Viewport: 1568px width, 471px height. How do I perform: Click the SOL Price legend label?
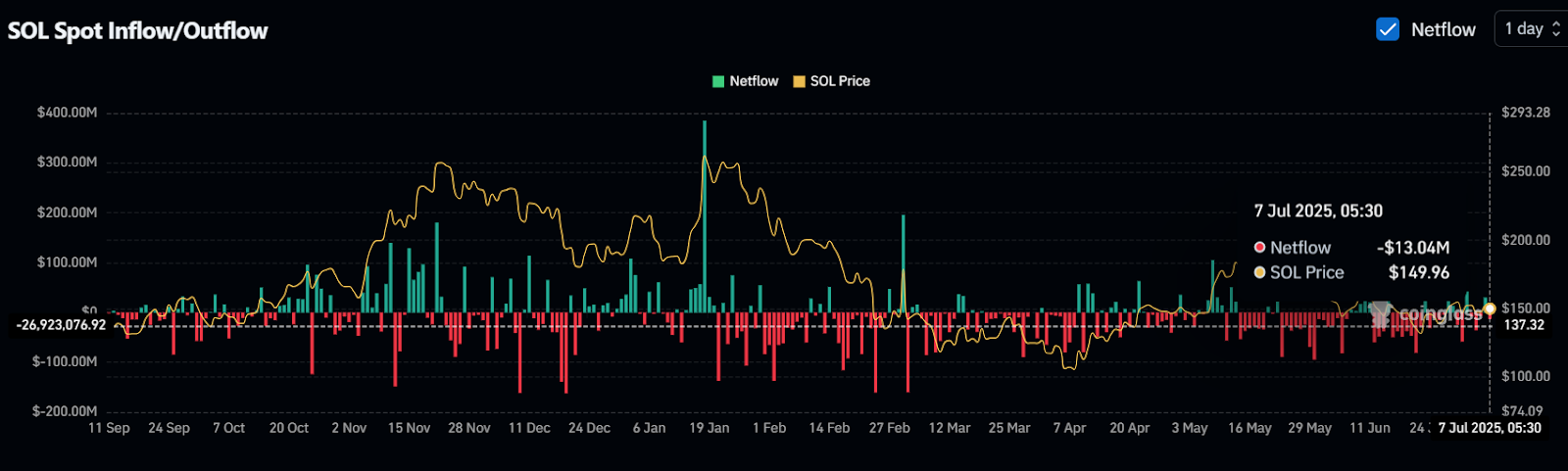click(x=840, y=81)
